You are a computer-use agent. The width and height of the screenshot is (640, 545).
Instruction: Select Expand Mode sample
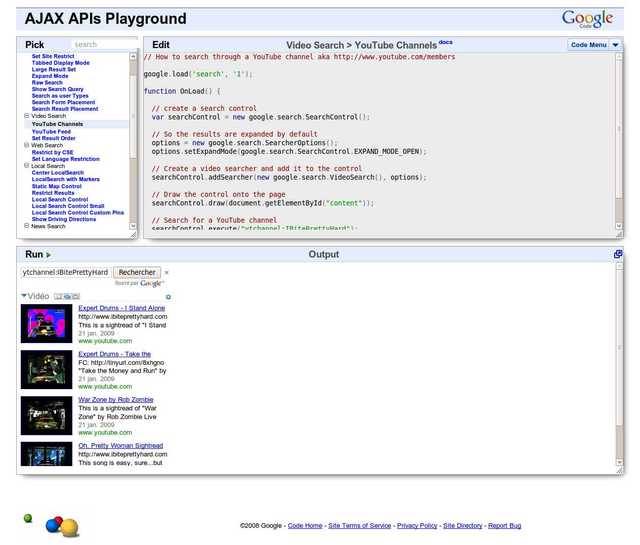point(50,76)
